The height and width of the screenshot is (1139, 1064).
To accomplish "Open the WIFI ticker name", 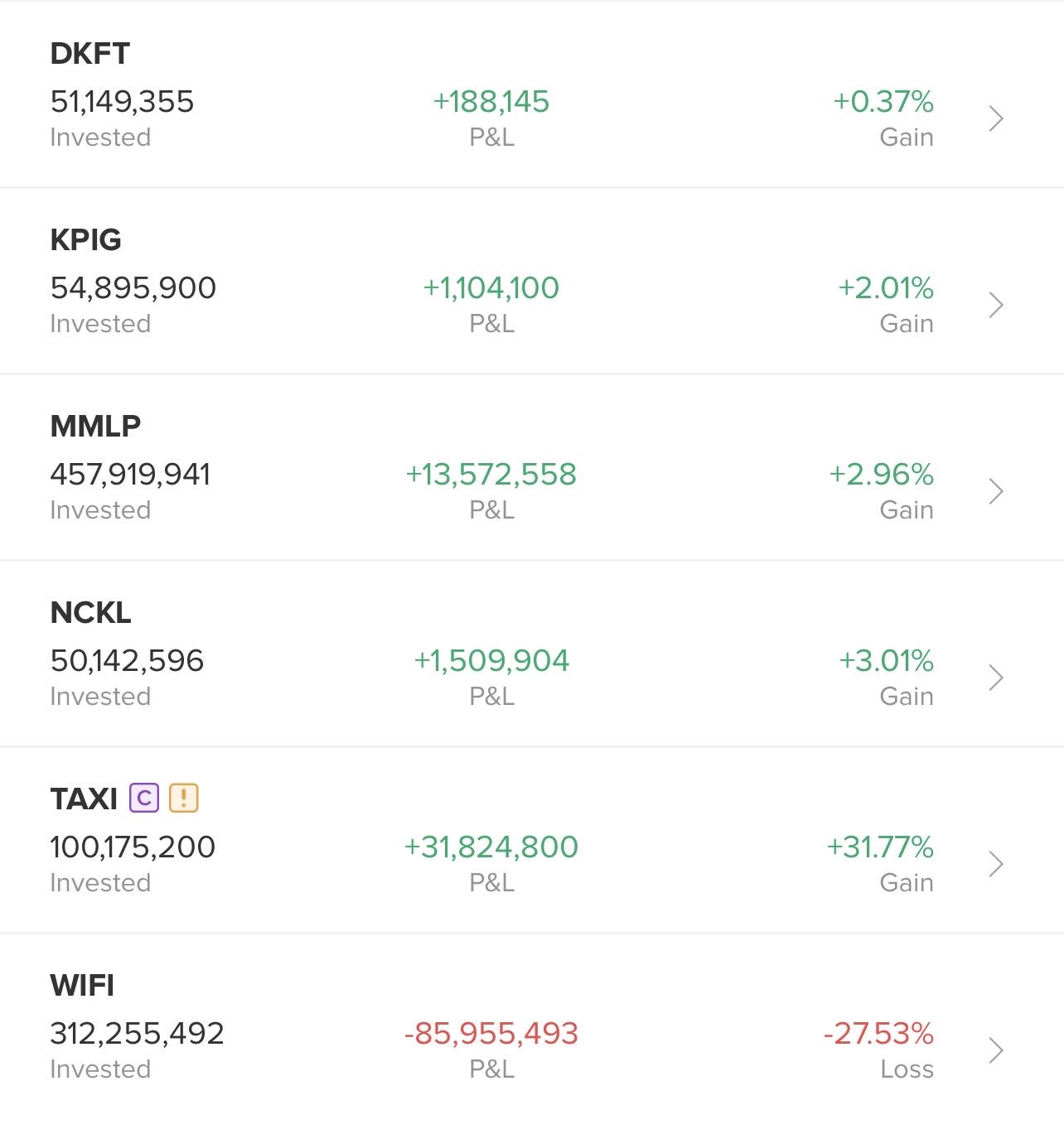I will pyautogui.click(x=82, y=986).
